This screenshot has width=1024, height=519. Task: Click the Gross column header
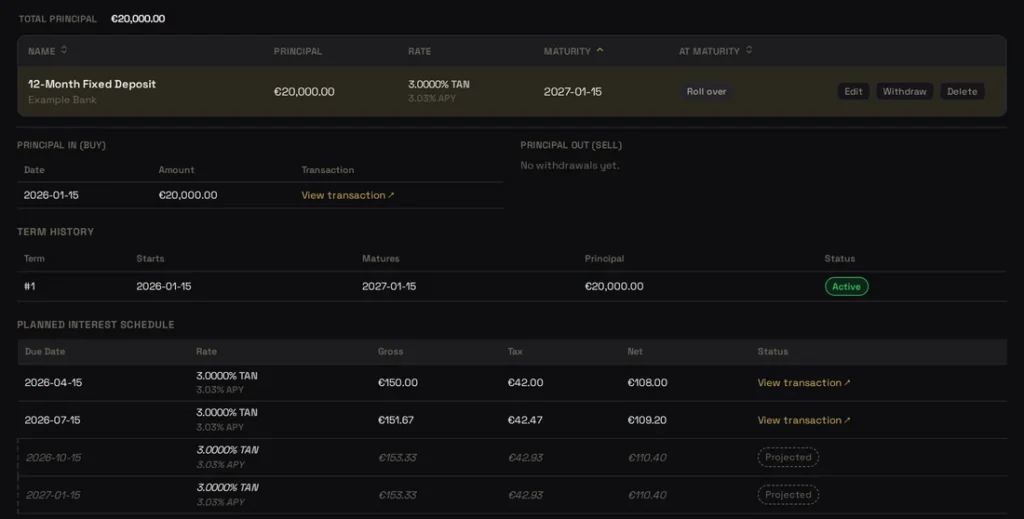pos(391,351)
